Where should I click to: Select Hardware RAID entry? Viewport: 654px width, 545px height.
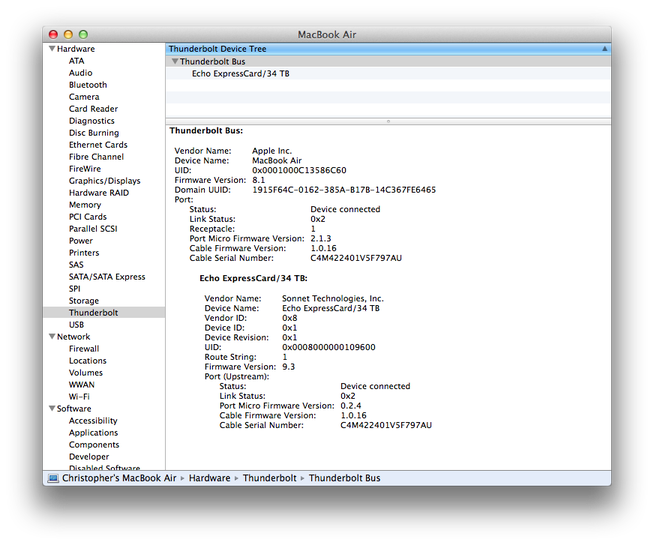coord(99,193)
